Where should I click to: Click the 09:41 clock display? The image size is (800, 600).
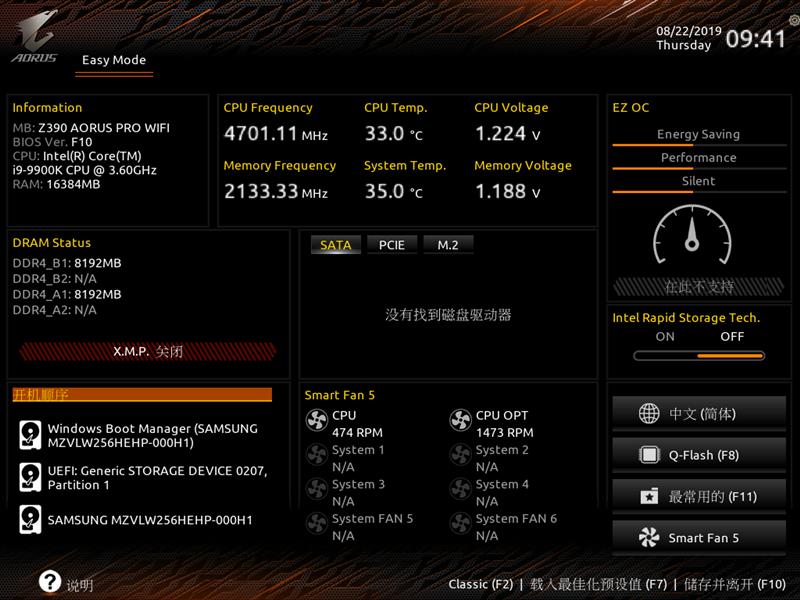pos(756,39)
